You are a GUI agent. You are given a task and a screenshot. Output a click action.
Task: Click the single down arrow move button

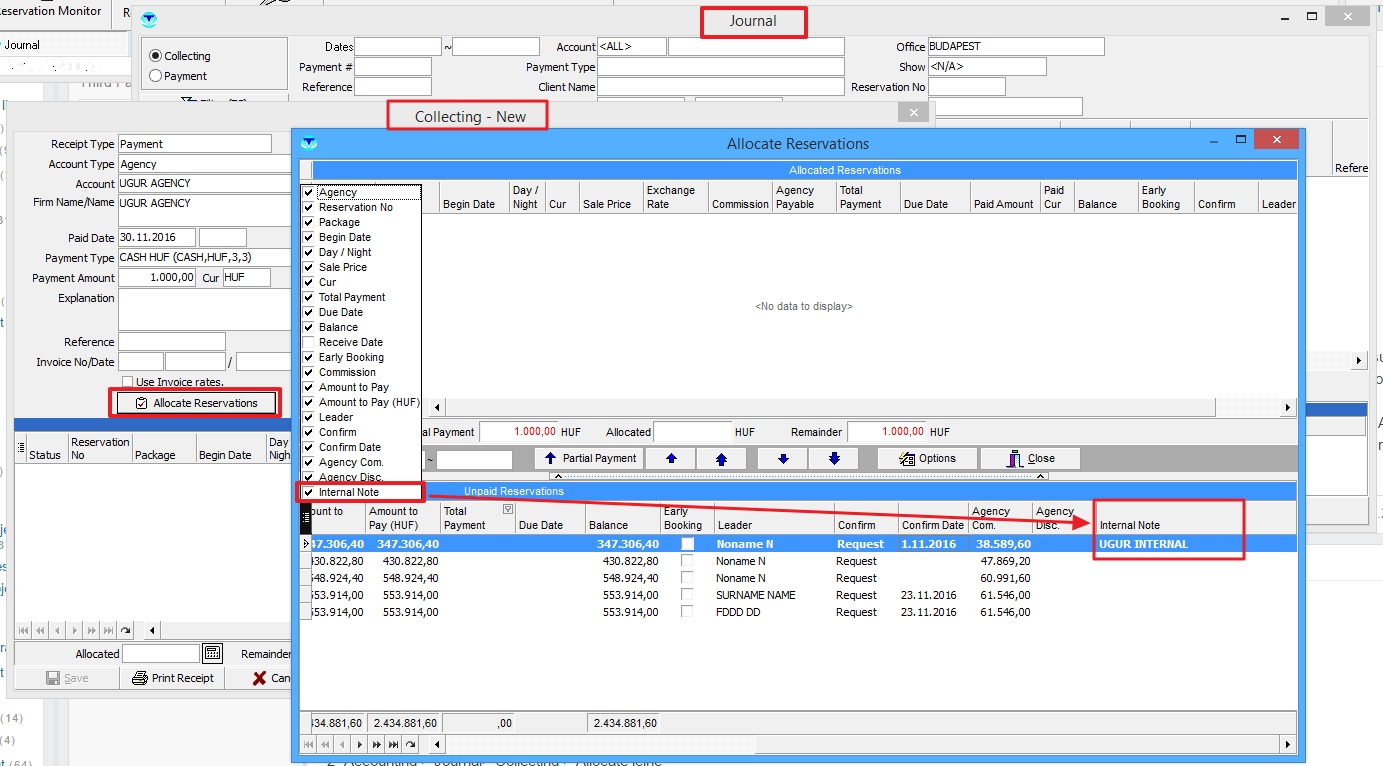pos(783,459)
